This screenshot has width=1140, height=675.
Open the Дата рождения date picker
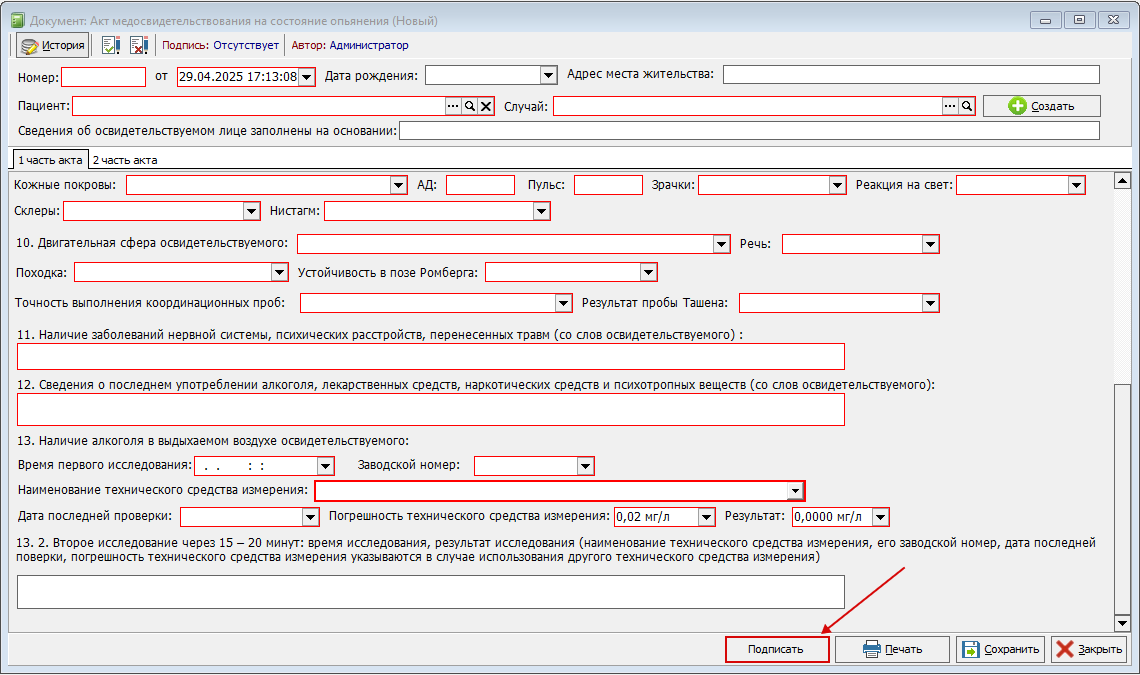(x=548, y=75)
